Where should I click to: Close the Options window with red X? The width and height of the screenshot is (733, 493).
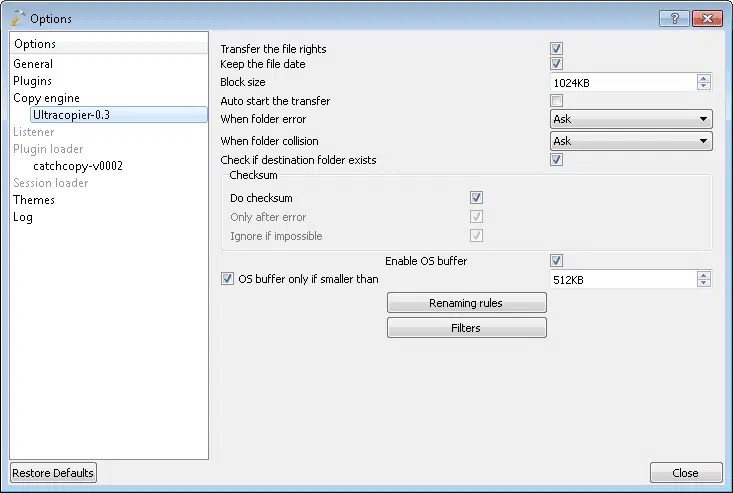coord(707,19)
